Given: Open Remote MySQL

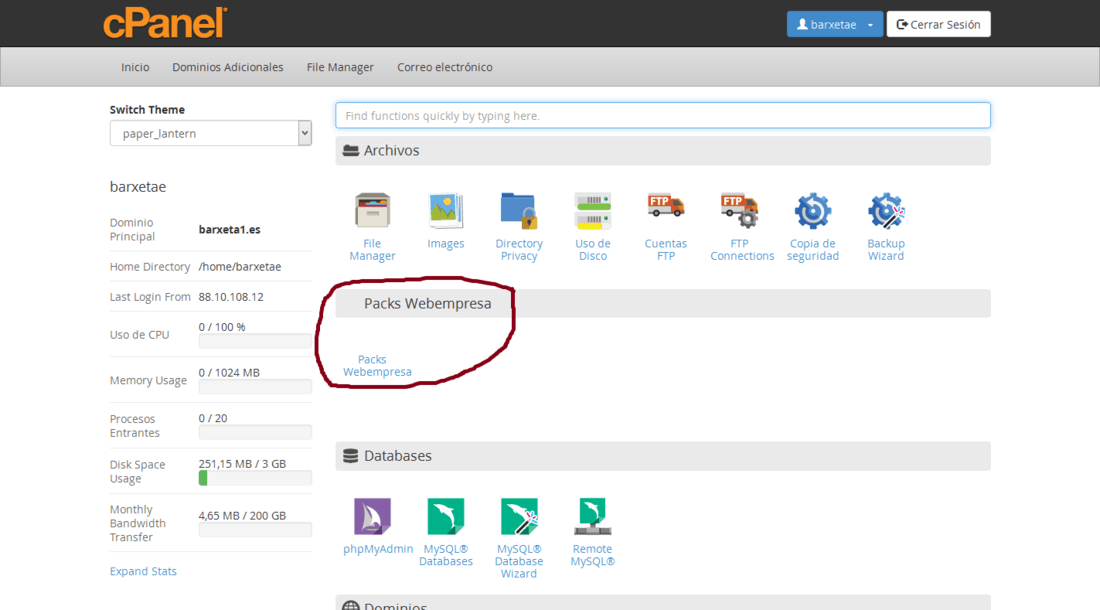Looking at the screenshot, I should tap(592, 516).
